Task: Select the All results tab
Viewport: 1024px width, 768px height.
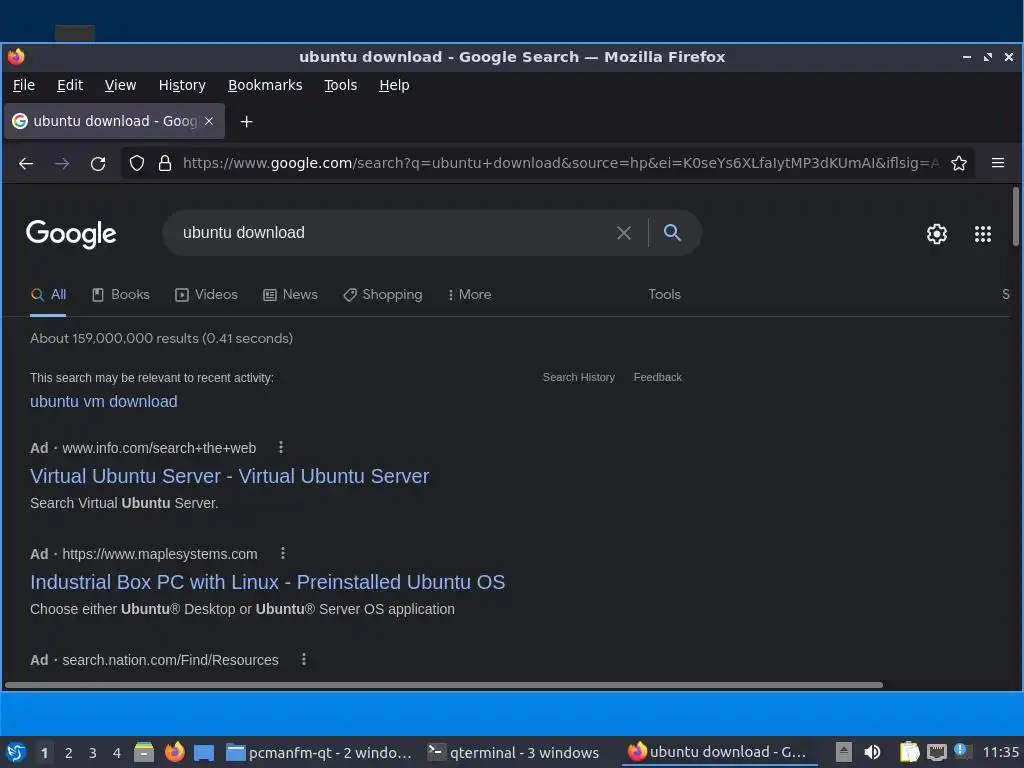Action: pyautogui.click(x=48, y=295)
